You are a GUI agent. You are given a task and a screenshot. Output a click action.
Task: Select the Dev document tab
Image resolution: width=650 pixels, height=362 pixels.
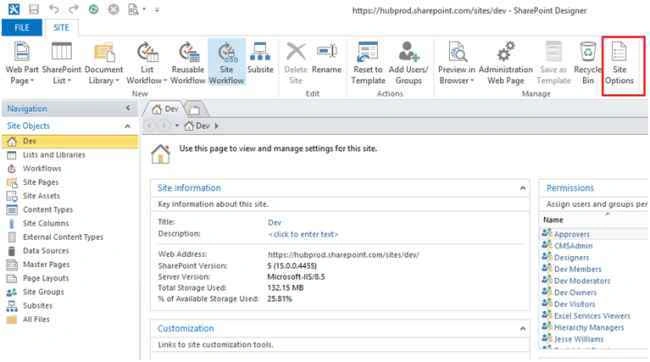click(165, 109)
